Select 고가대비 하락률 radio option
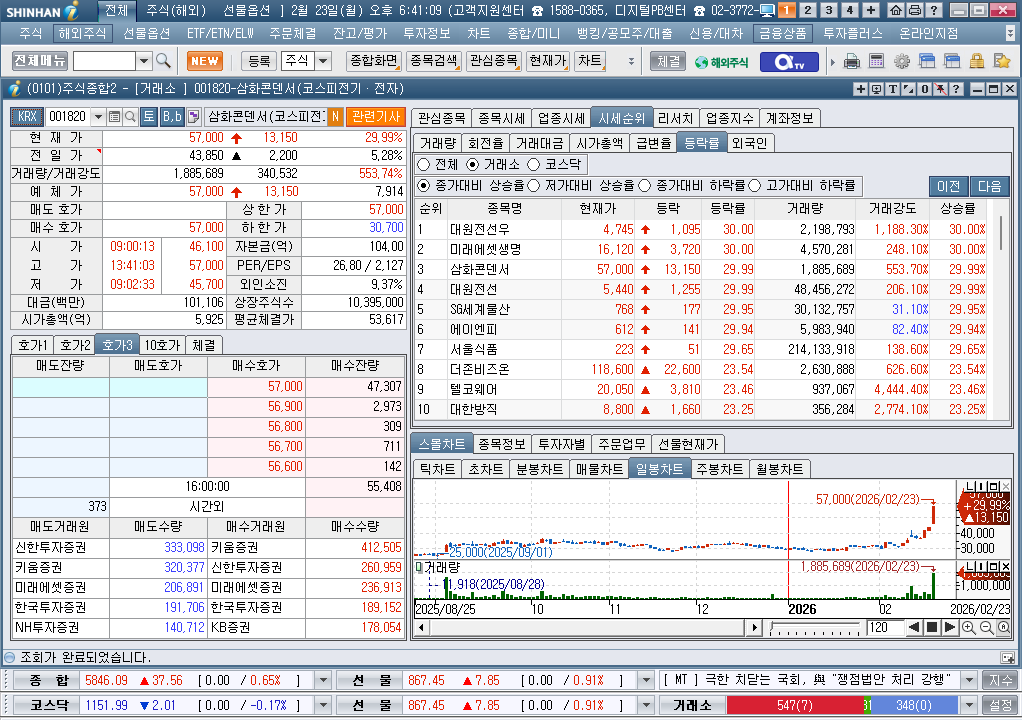This screenshot has width=1022, height=720. (755, 186)
